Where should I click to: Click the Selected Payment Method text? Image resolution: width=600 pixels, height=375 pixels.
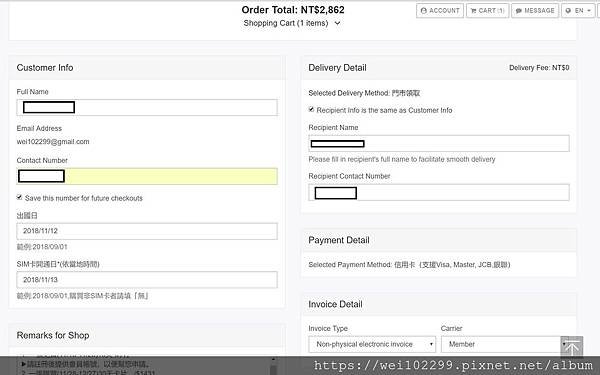409,265
